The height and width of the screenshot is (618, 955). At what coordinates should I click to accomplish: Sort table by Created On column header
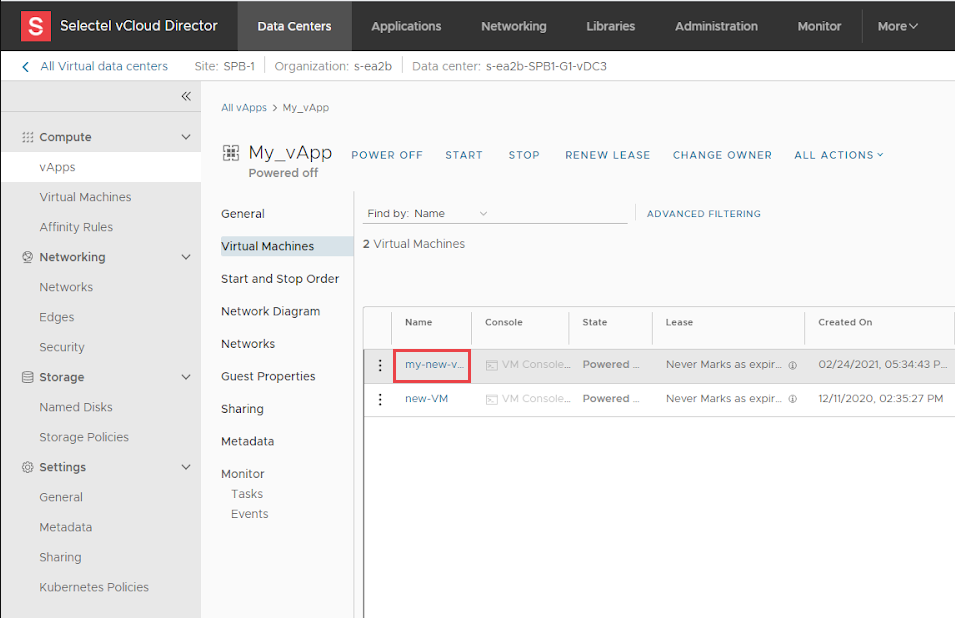tap(845, 322)
